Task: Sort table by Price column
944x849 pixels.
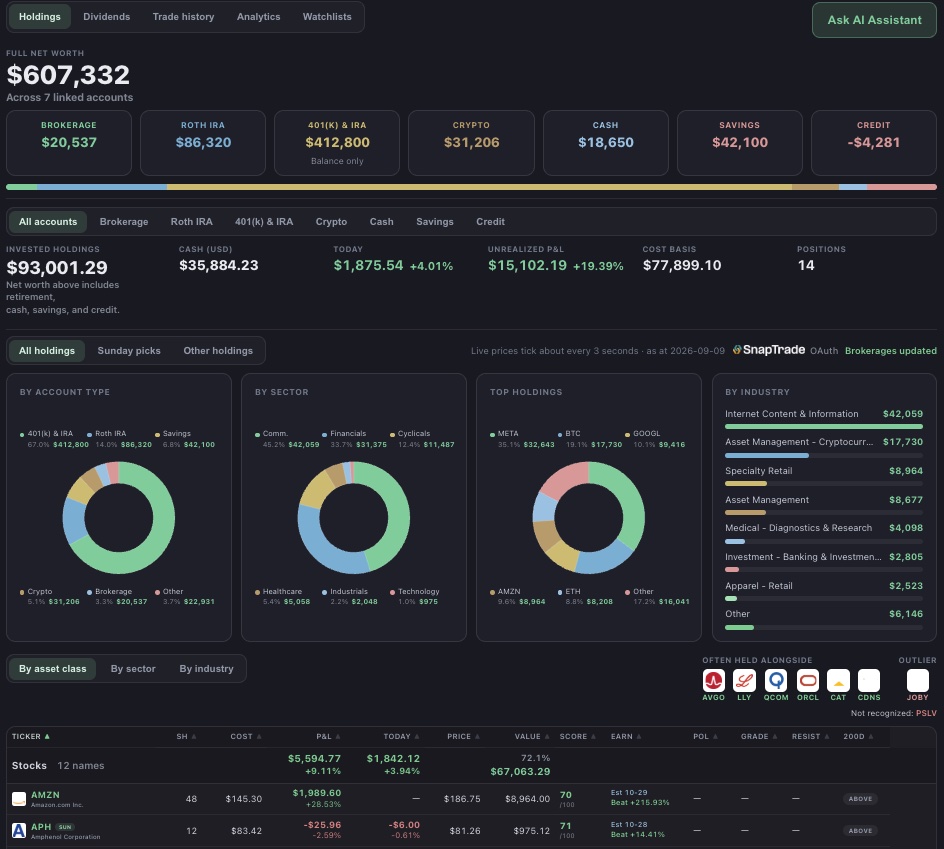Action: click(x=464, y=736)
